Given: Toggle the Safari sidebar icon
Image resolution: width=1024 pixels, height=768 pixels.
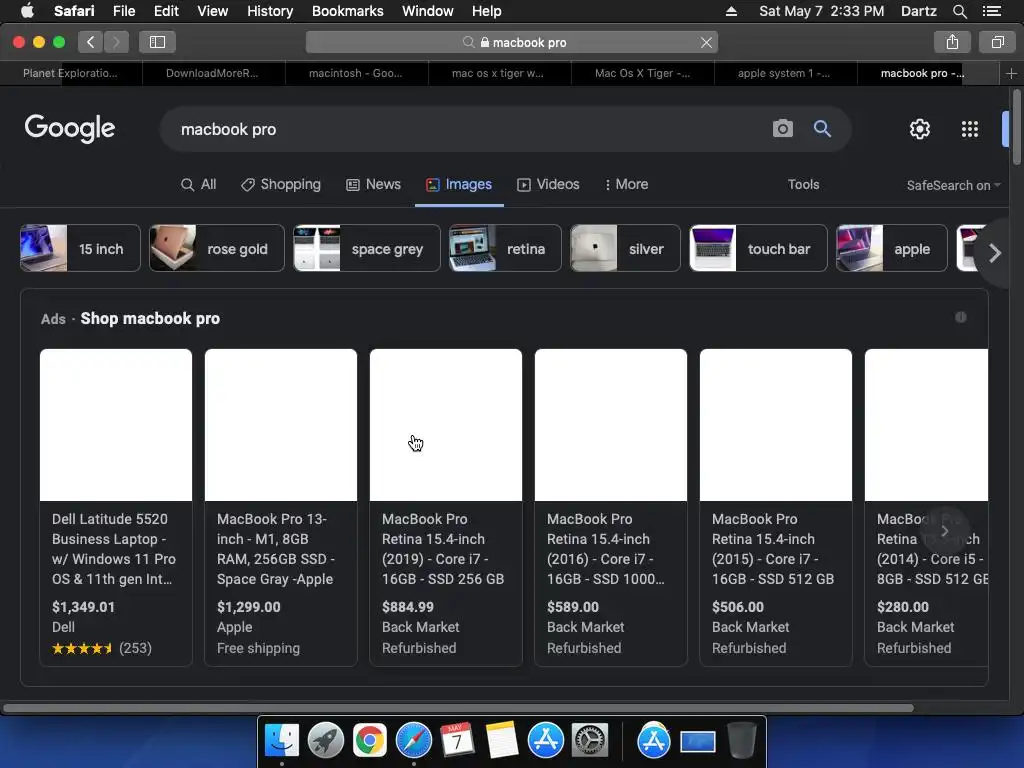Looking at the screenshot, I should 157,42.
